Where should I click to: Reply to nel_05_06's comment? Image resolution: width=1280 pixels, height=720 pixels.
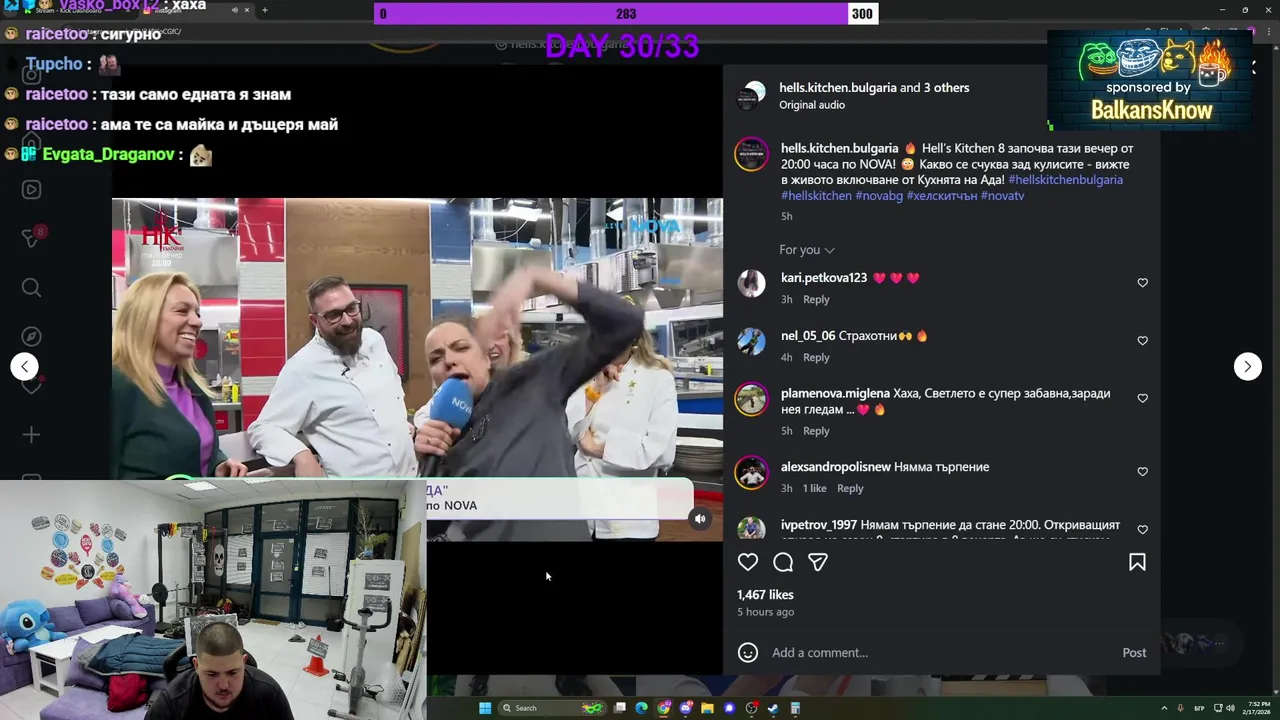[816, 358]
